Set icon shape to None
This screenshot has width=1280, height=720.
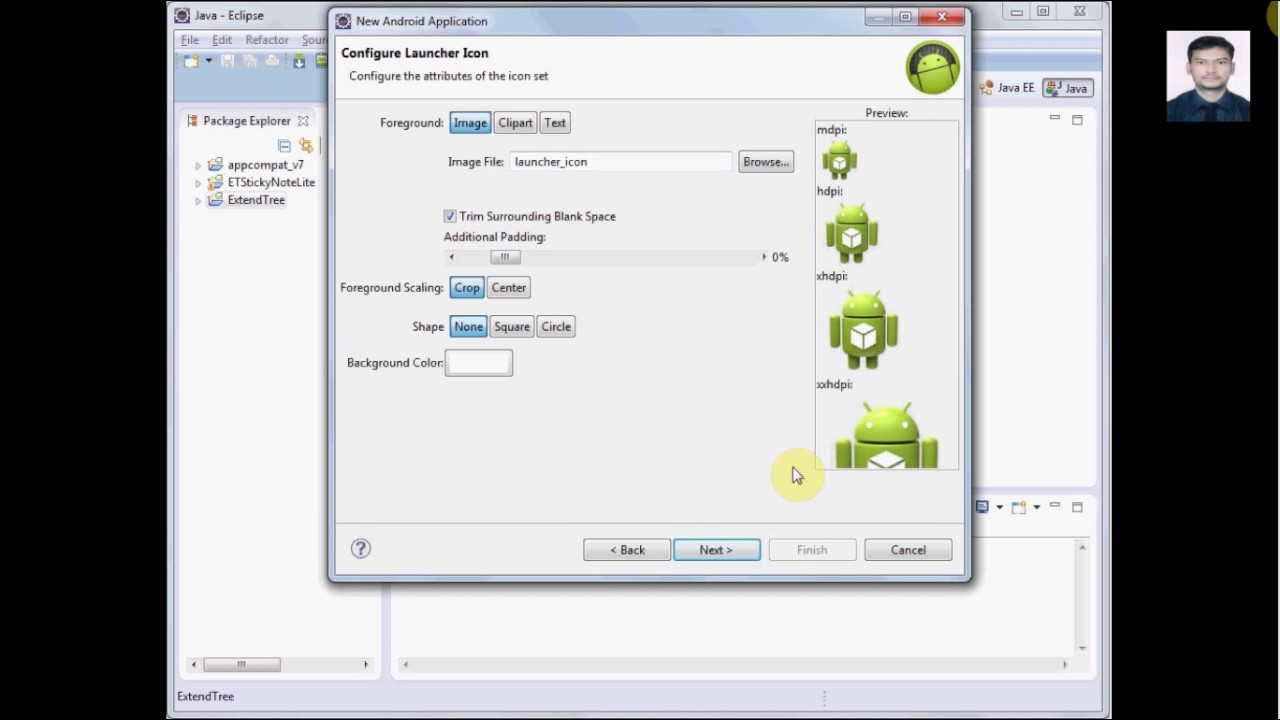pos(468,327)
